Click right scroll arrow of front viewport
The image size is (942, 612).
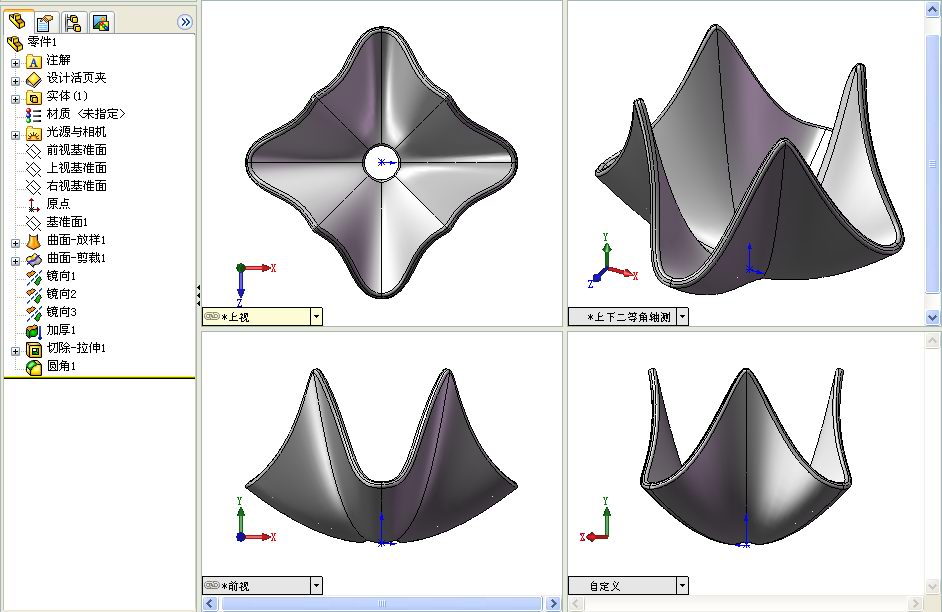[553, 603]
